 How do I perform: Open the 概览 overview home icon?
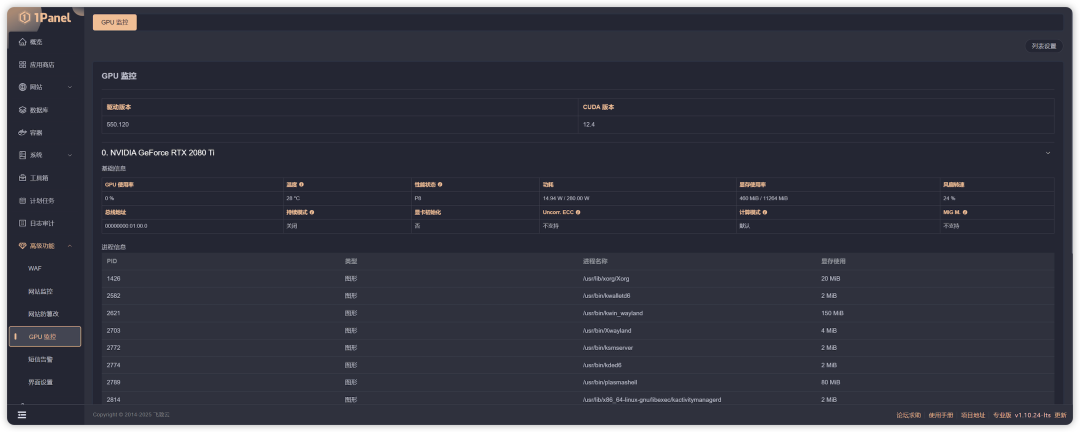23,42
